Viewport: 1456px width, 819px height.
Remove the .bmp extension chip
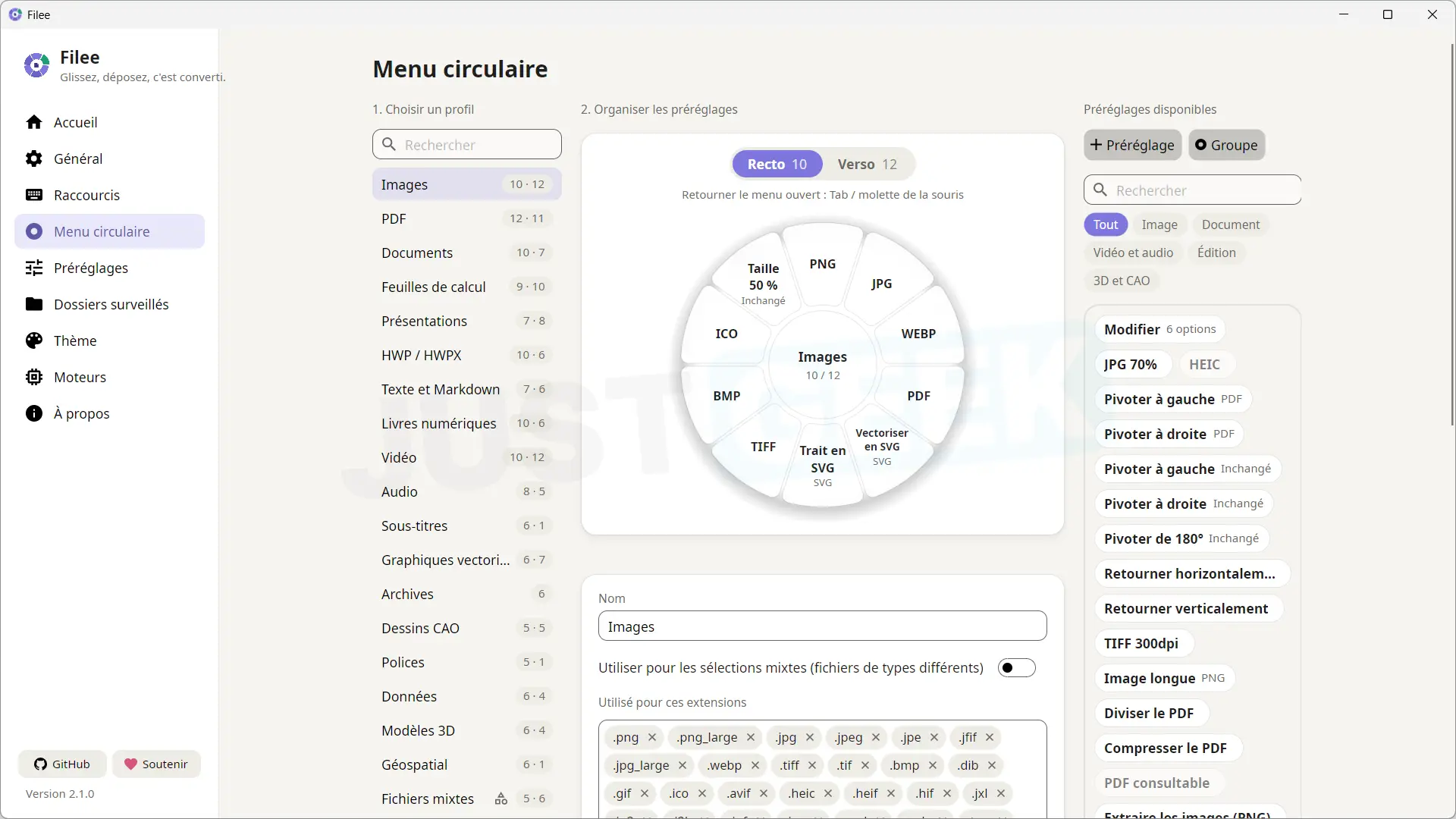click(933, 765)
